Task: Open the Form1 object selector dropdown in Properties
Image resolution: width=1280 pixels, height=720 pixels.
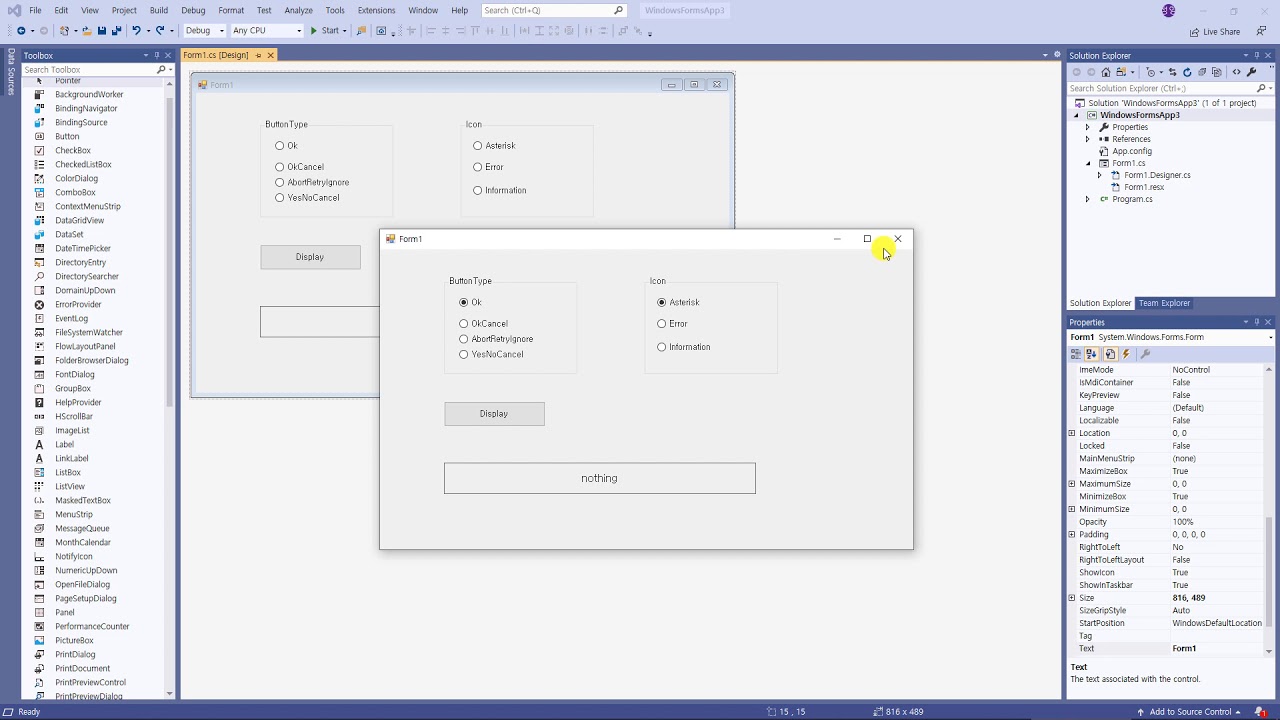Action: pyautogui.click(x=1270, y=337)
